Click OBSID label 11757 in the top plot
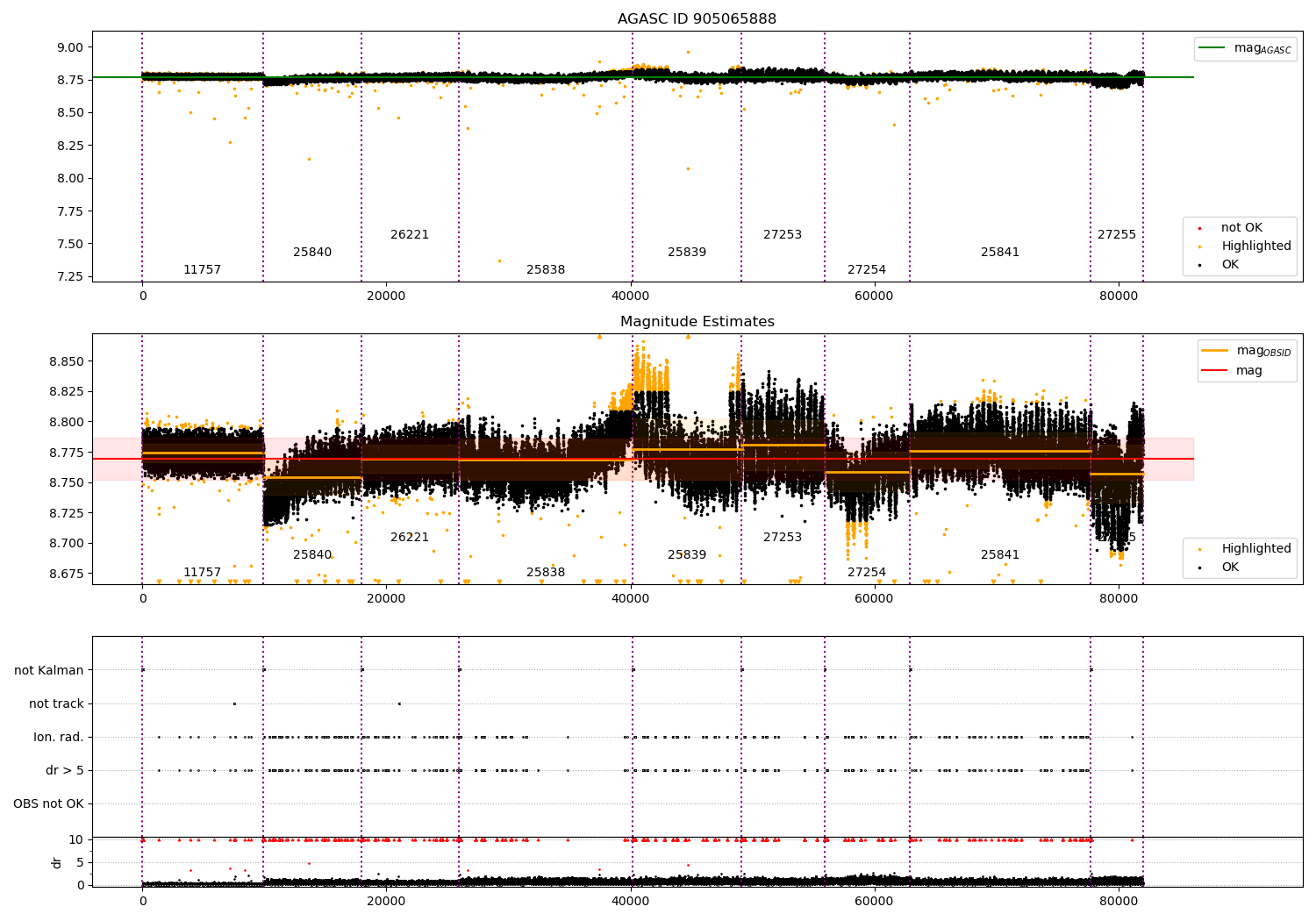 point(202,270)
